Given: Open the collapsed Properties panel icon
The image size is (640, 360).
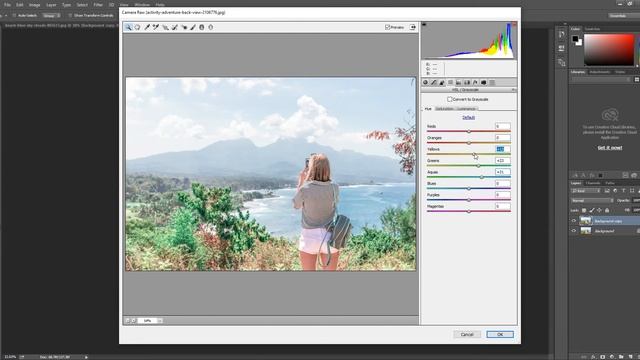Looking at the screenshot, I should pos(562,48).
